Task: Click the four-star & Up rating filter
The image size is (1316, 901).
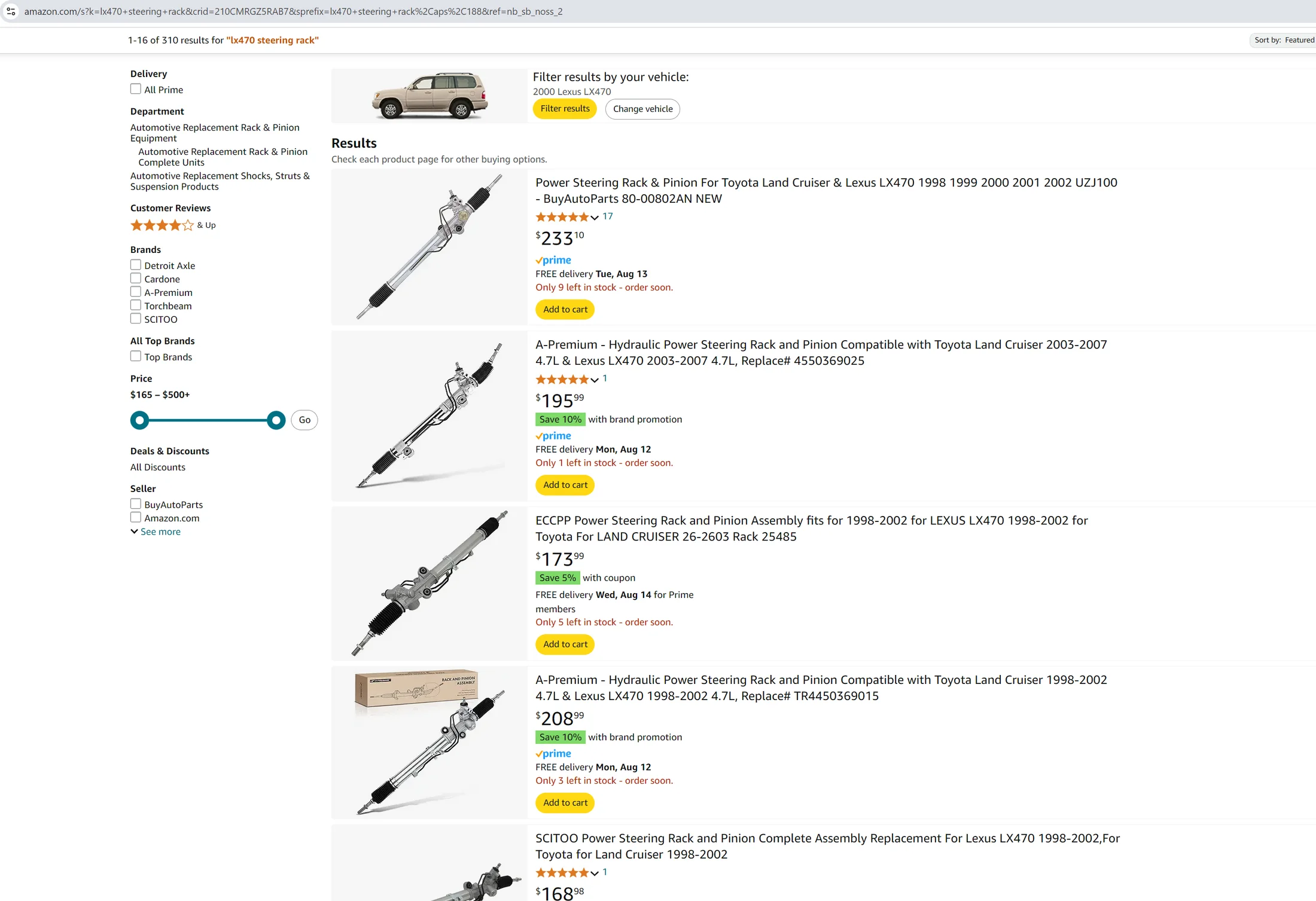Action: (173, 225)
